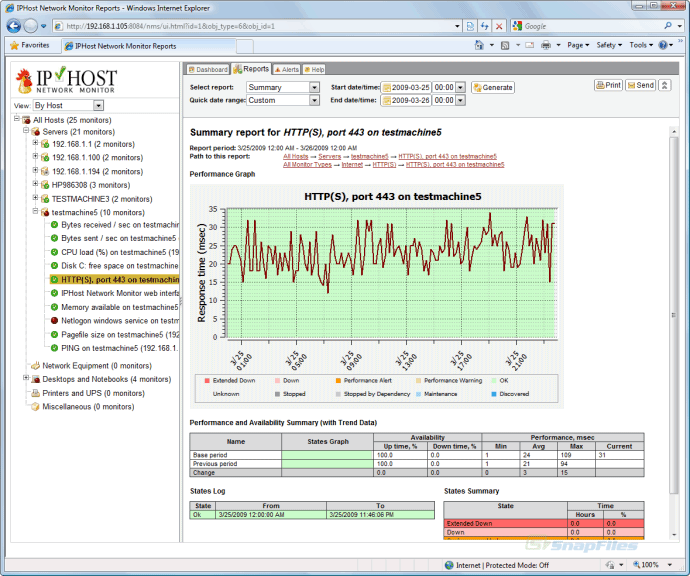The image size is (690, 576).
Task: Click the Printers and UPS printer icon
Action: point(35,393)
